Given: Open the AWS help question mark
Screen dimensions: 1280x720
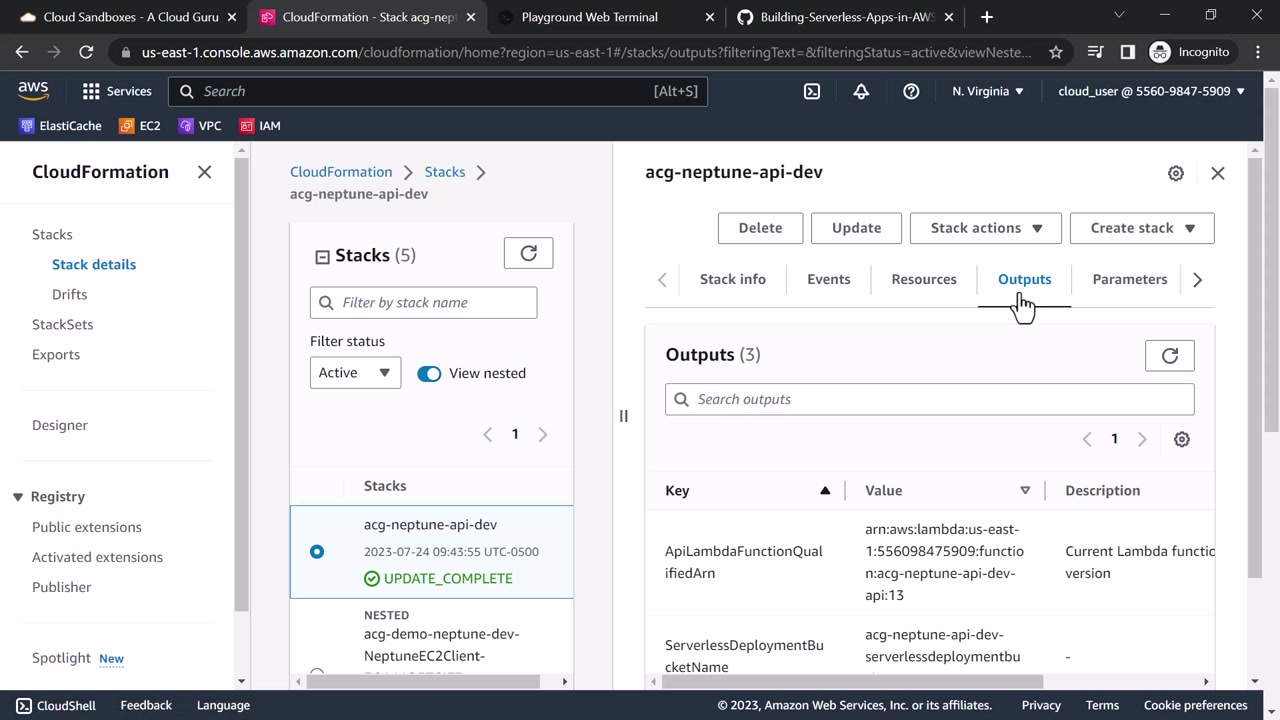Looking at the screenshot, I should point(911,91).
